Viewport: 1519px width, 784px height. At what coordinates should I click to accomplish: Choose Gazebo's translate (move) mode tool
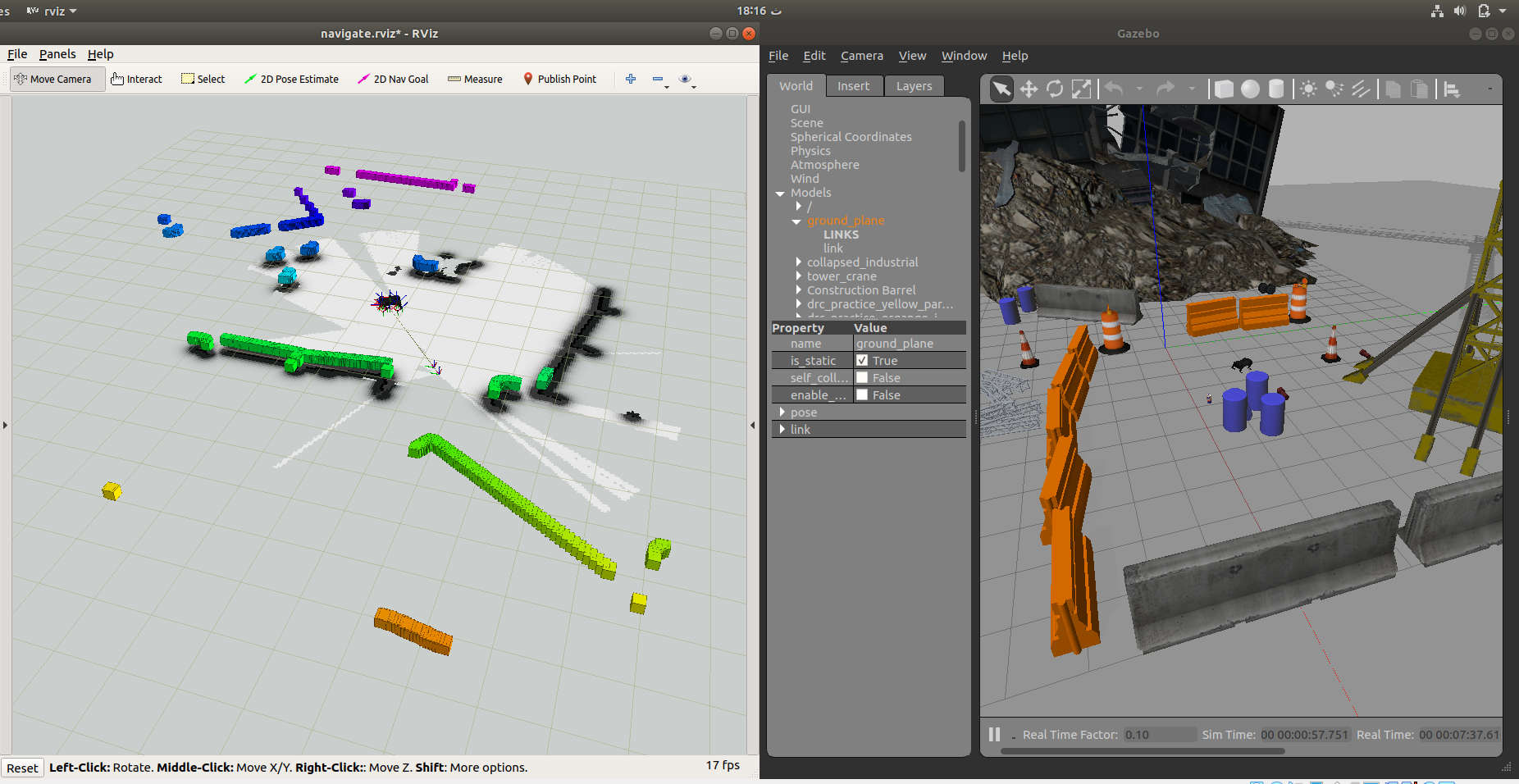point(1029,89)
